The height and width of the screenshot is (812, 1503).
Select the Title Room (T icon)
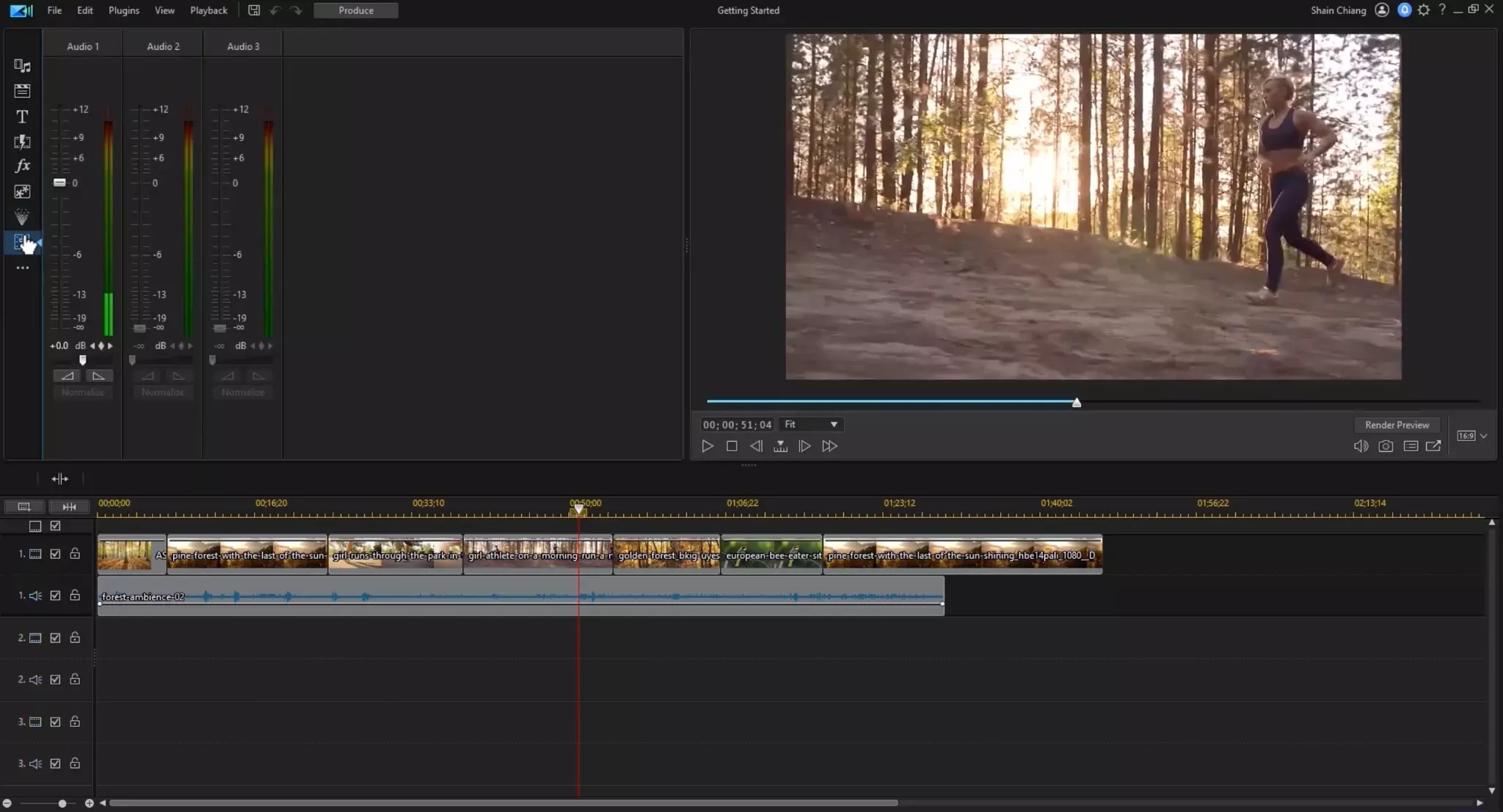[x=22, y=116]
